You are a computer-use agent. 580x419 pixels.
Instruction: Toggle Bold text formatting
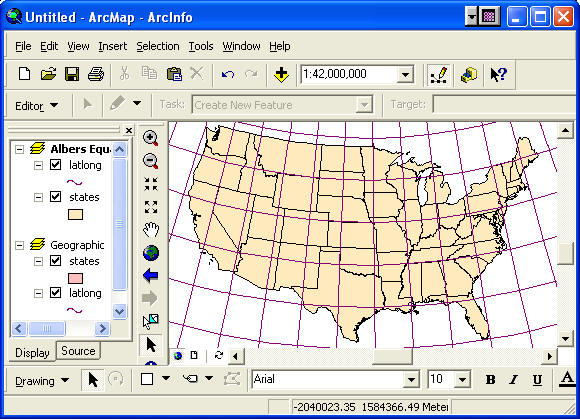[x=490, y=379]
